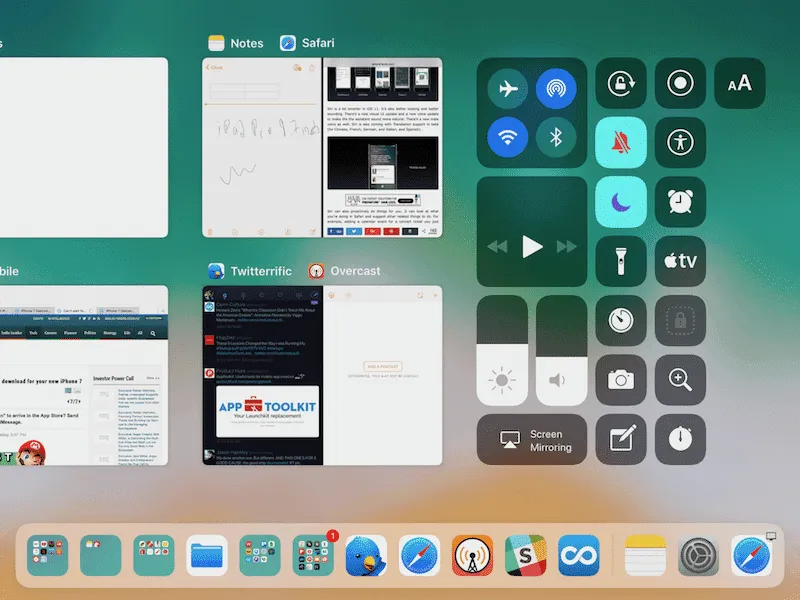Turn off Wi-Fi toggle
Viewport: 800px width, 600px height.
(x=508, y=138)
